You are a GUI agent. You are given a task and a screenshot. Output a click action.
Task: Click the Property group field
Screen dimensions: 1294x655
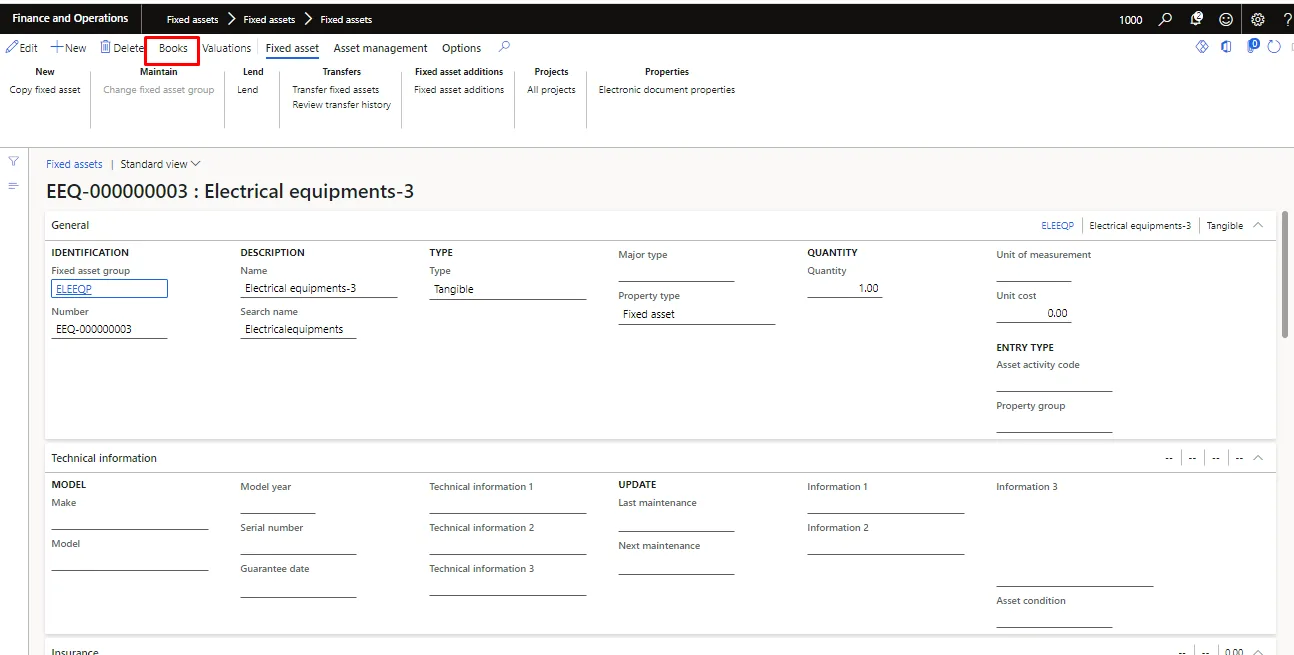coord(1054,423)
